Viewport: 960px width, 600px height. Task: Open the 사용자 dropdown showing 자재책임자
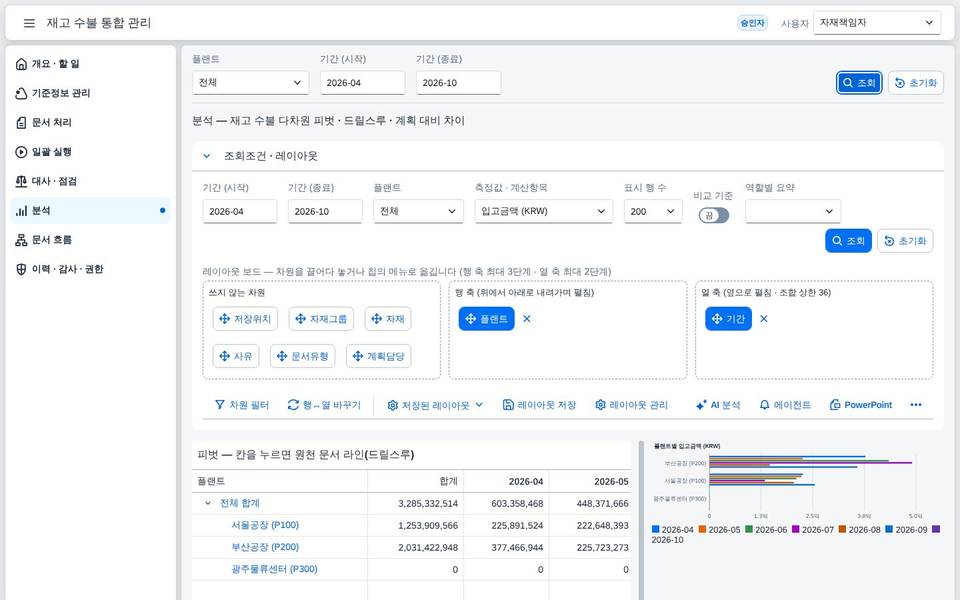(x=877, y=23)
